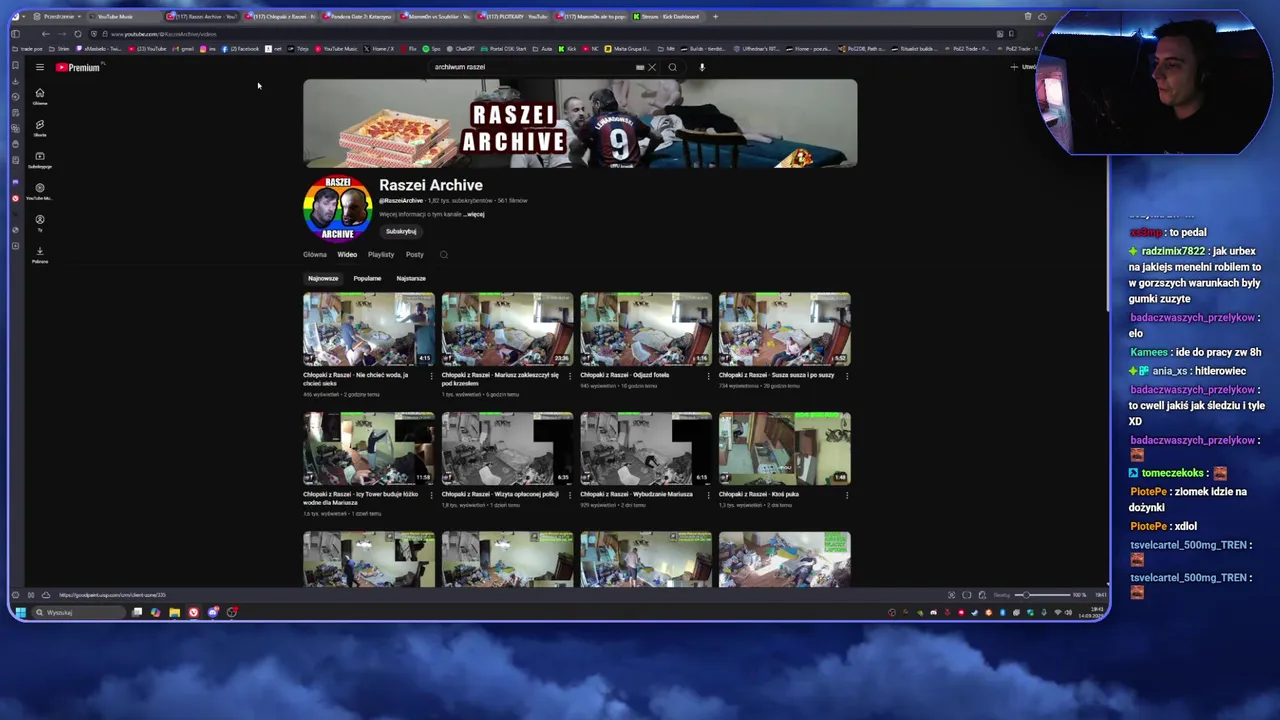Click the browser address bar URL
Screen dimensions: 1280x720
pyautogui.click(x=164, y=34)
